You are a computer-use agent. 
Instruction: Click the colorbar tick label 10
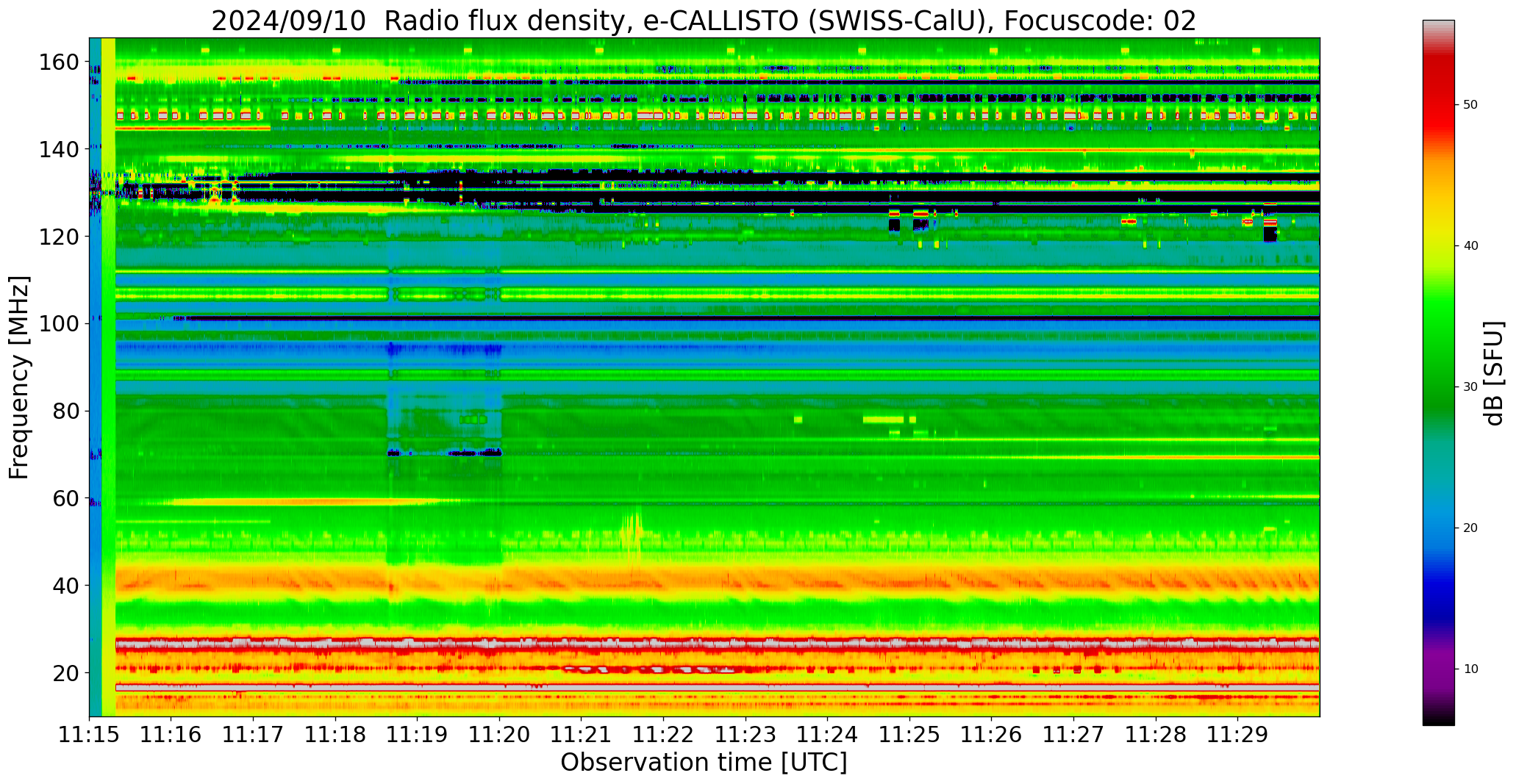[1471, 669]
